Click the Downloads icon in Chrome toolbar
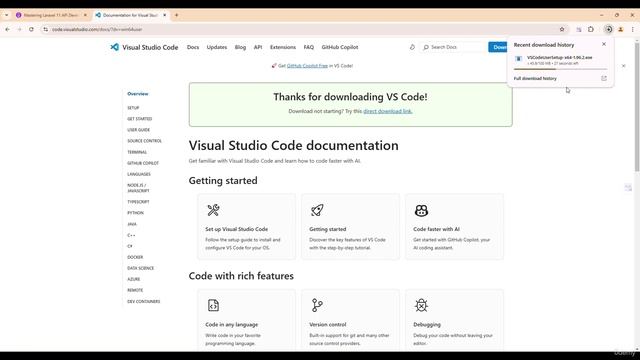640x360 pixels. point(609,29)
